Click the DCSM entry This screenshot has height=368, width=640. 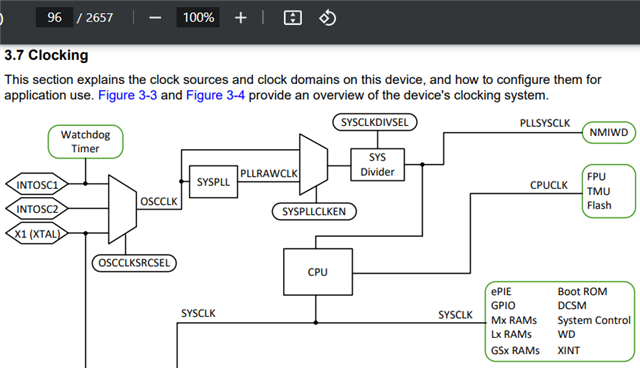[x=572, y=306]
